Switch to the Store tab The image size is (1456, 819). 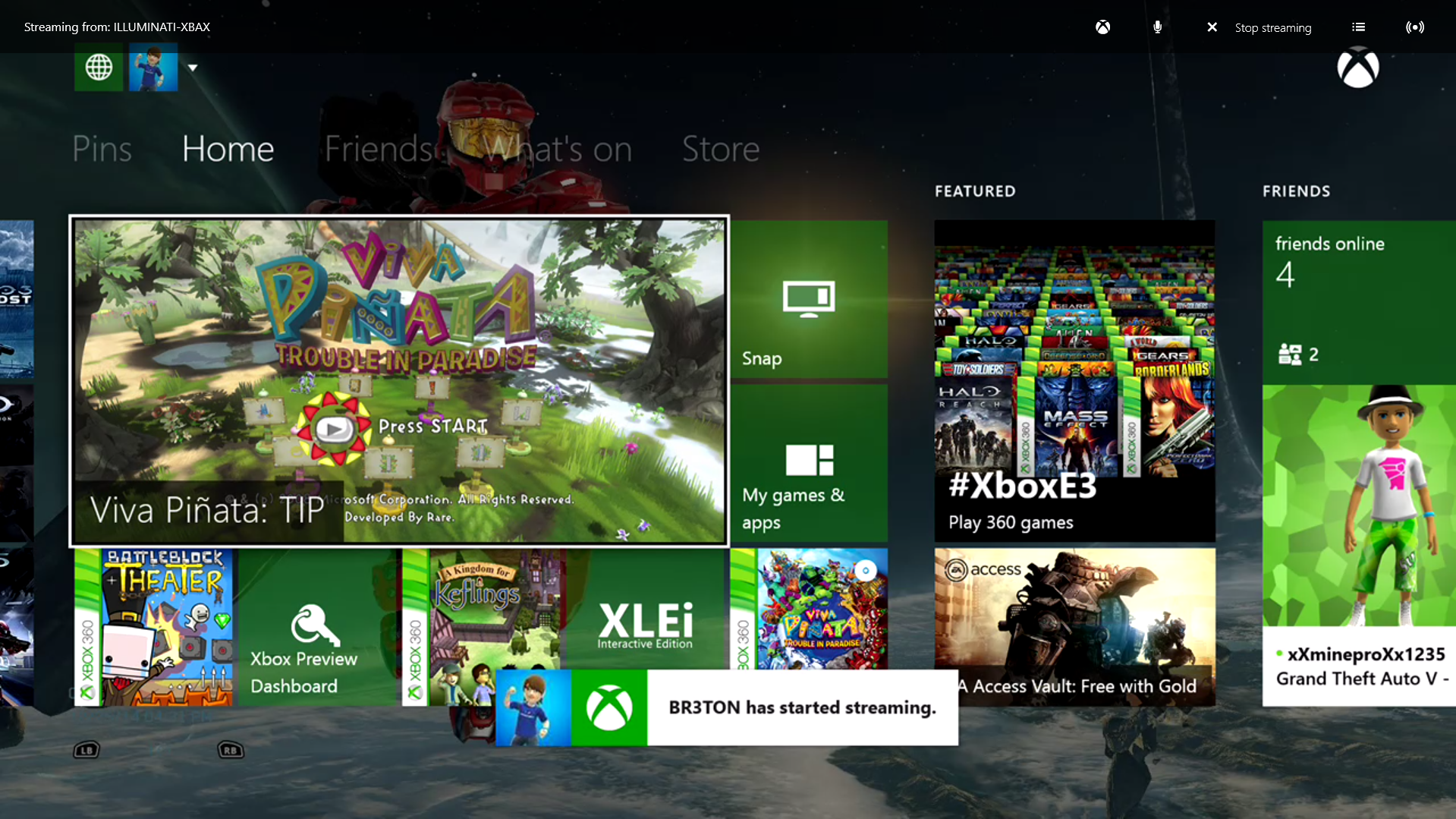point(721,149)
